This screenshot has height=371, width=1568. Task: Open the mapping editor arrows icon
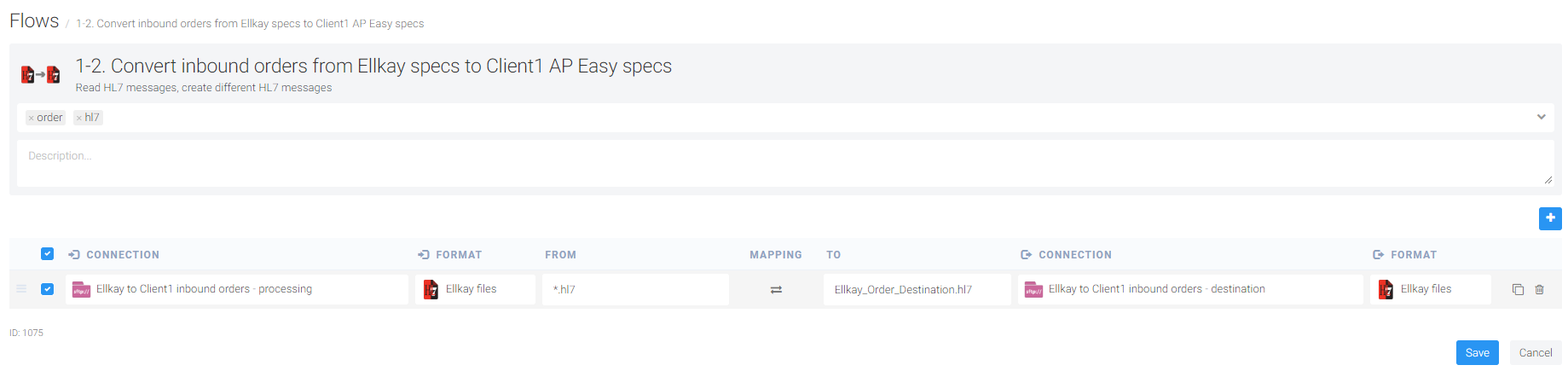(x=776, y=290)
